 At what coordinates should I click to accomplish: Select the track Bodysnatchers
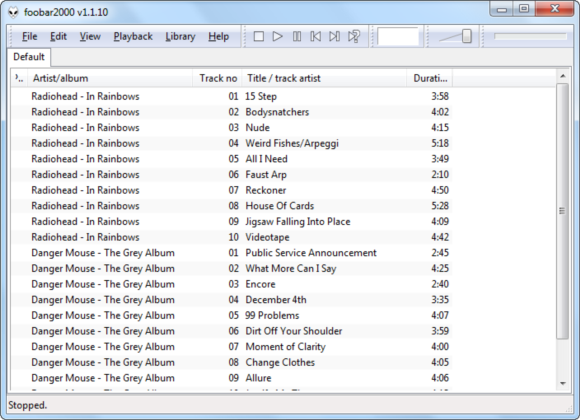click(231, 112)
